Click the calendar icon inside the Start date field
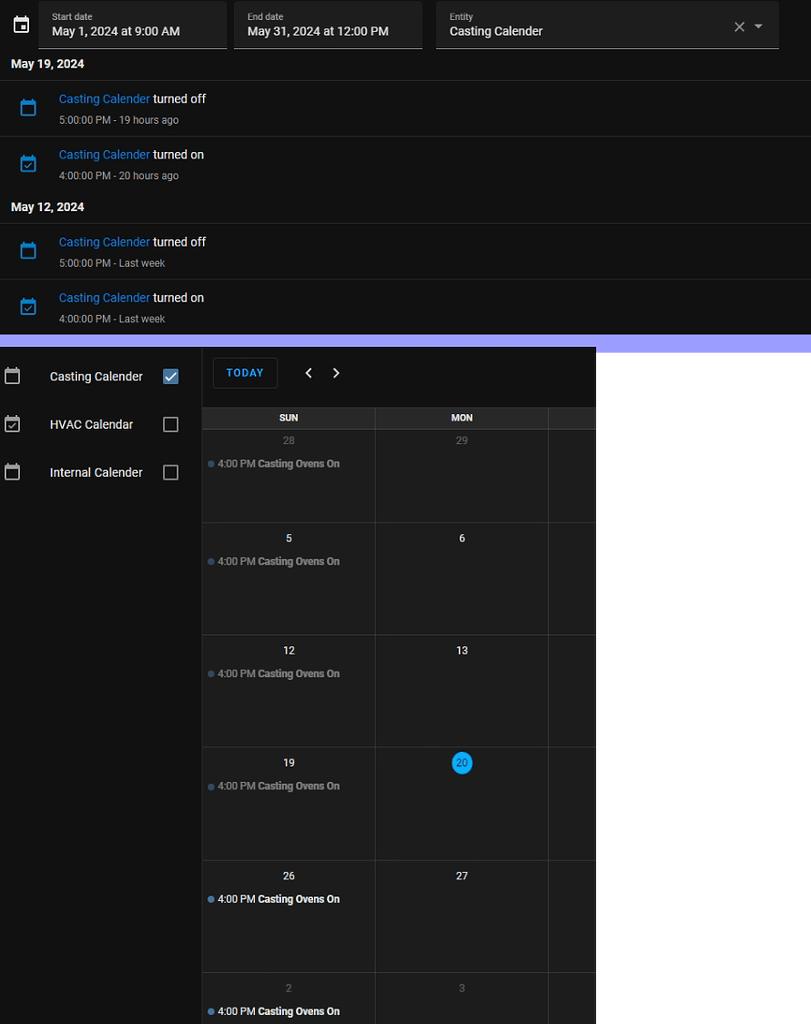This screenshot has width=811, height=1024. (21, 24)
